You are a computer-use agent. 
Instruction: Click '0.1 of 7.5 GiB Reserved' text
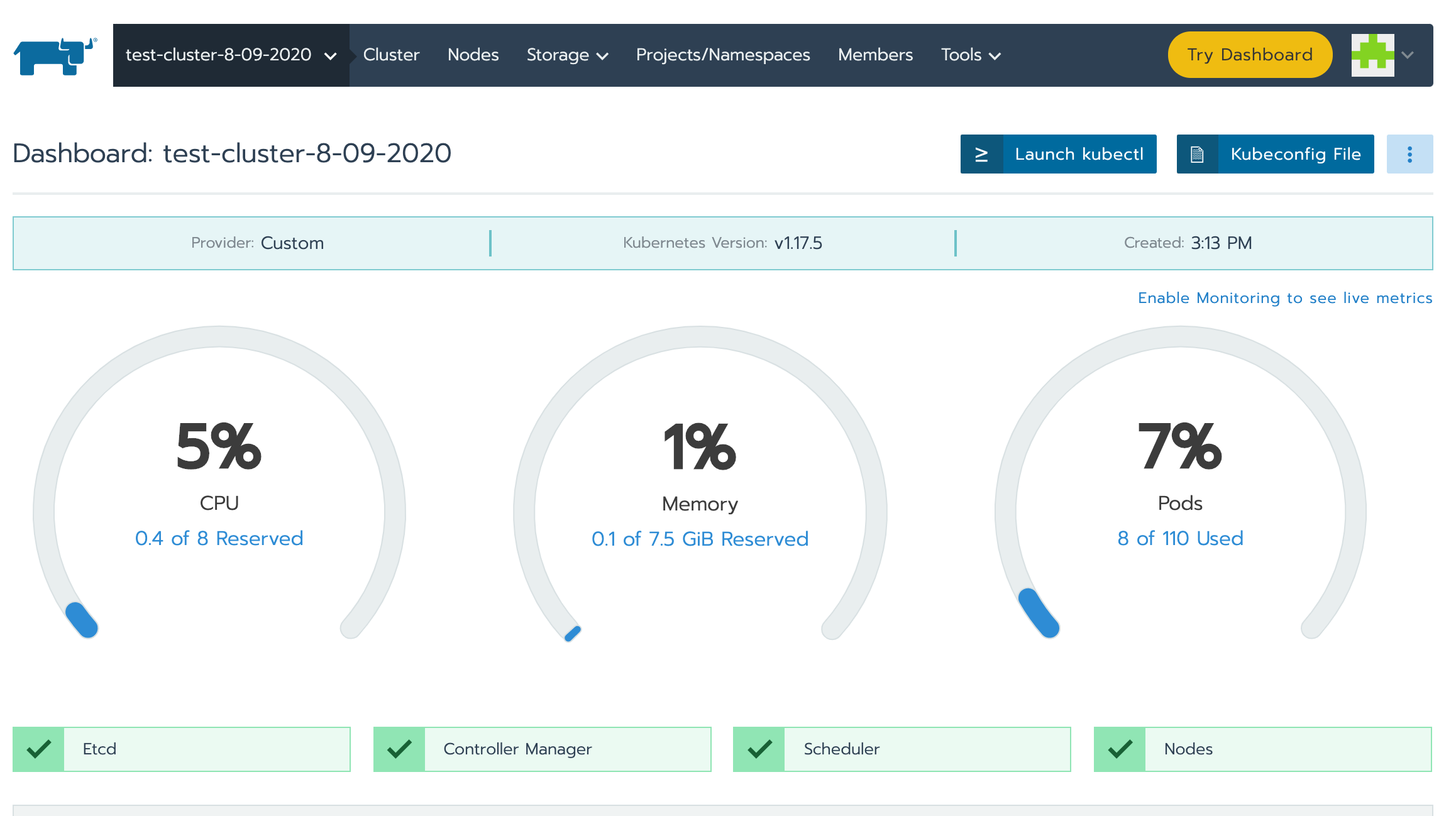point(700,539)
